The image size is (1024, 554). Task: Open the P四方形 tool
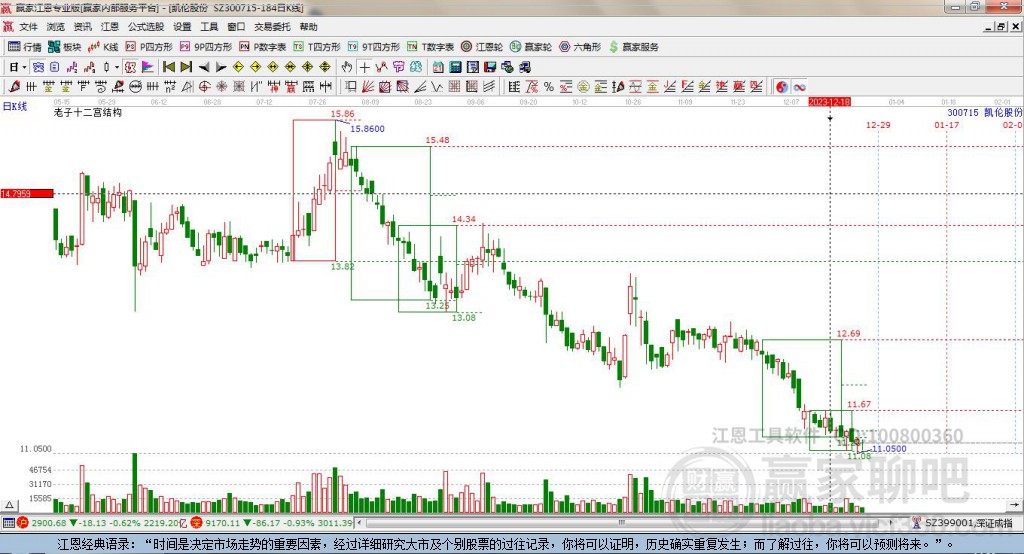coord(149,47)
